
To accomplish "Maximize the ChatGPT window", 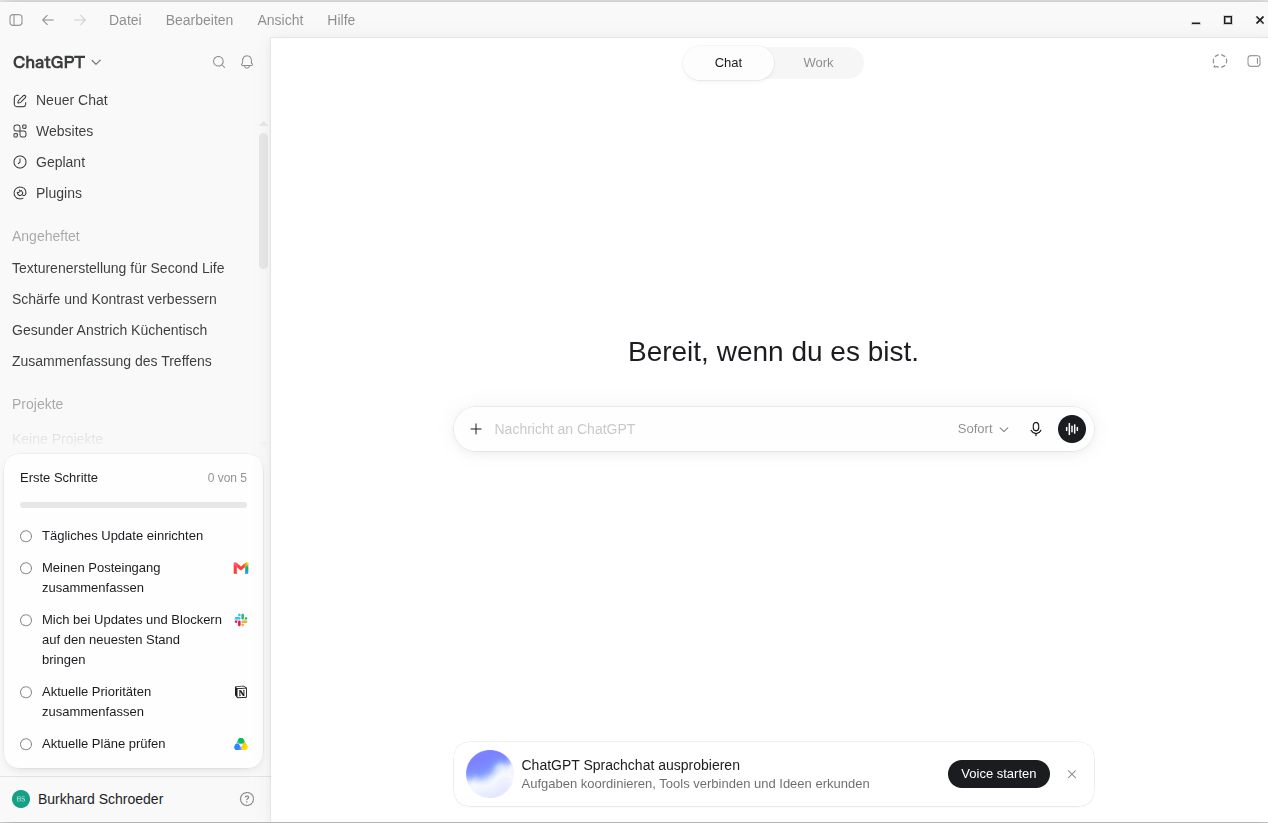I will coord(1228,20).
